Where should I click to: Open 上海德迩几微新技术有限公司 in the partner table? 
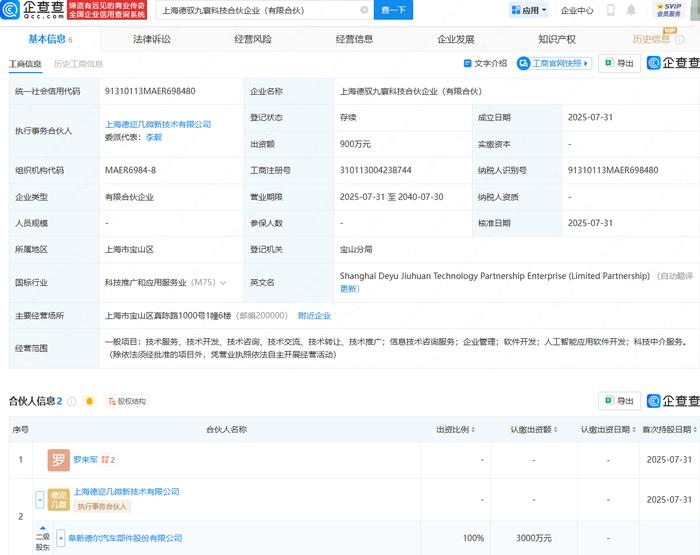(x=126, y=492)
